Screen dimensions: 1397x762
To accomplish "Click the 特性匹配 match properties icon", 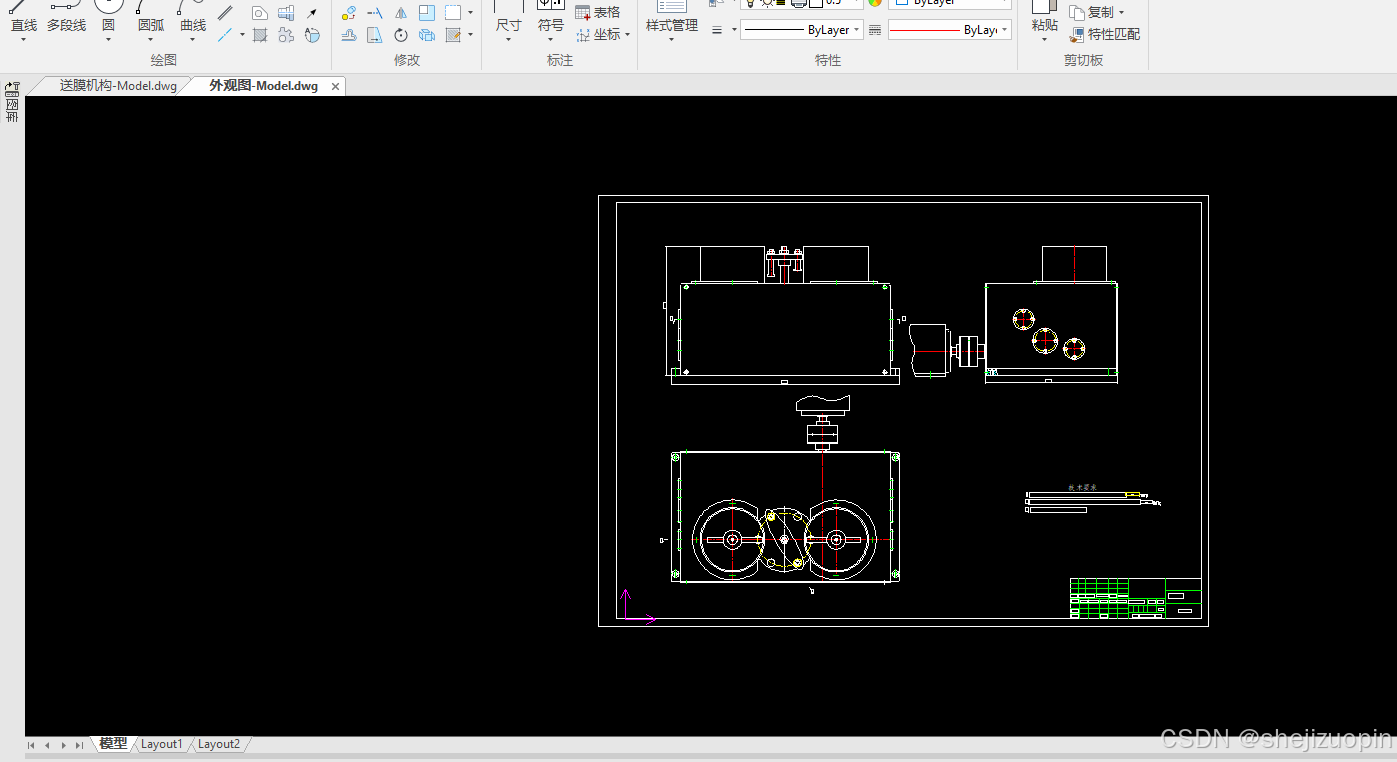I will 1077,35.
